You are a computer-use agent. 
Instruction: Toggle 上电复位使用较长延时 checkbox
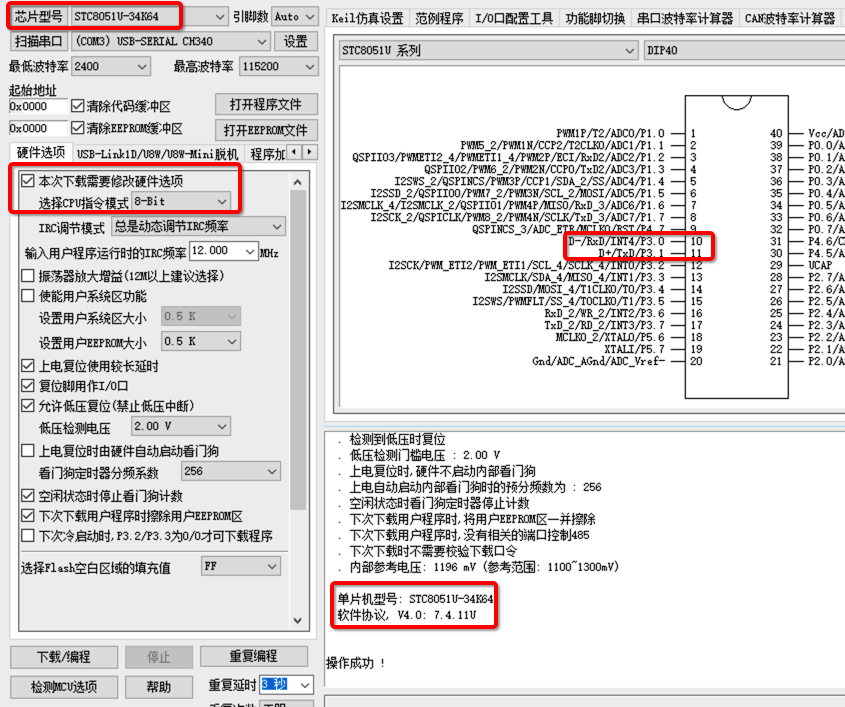pos(27,366)
